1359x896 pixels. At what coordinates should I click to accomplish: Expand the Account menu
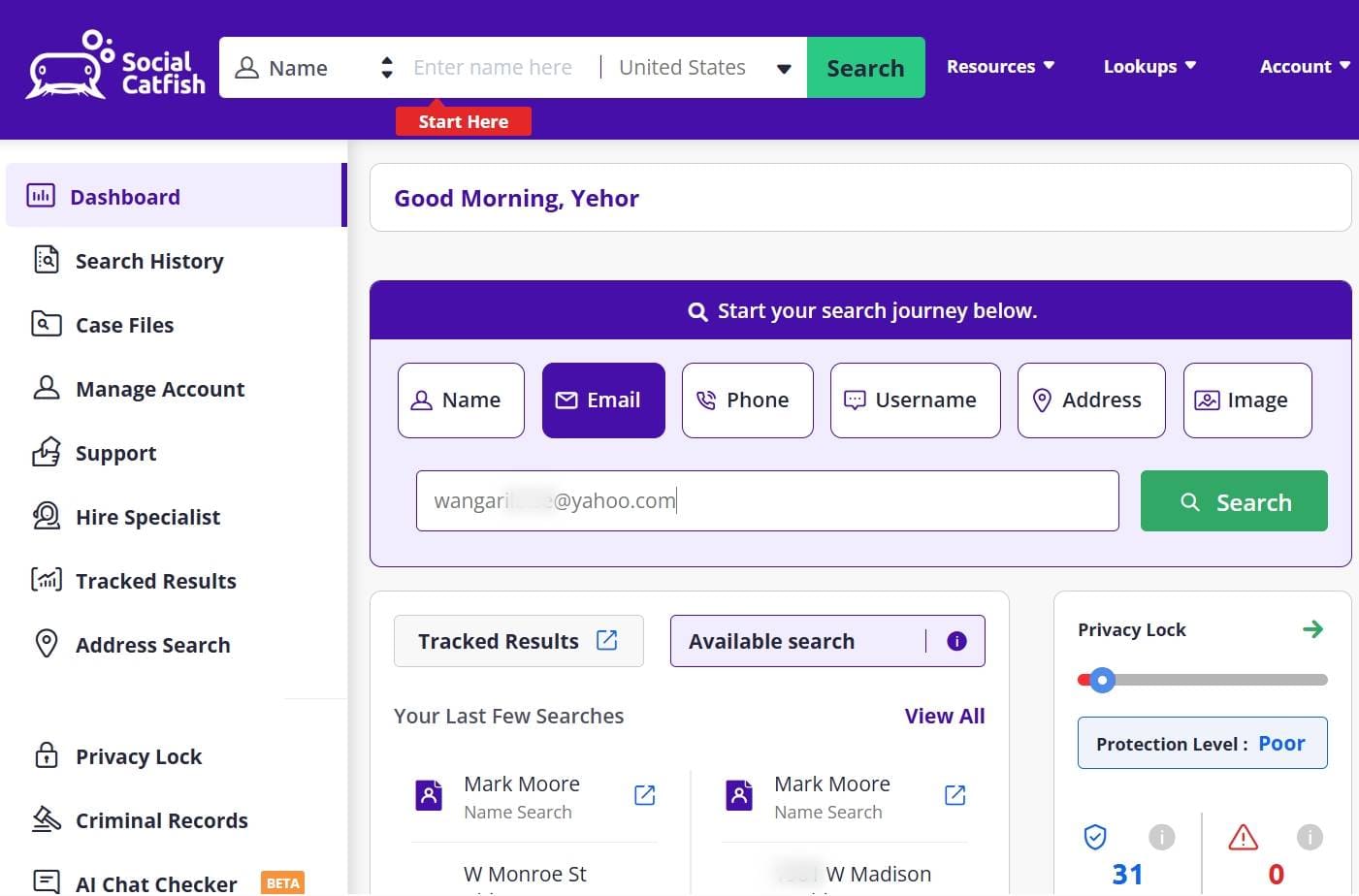pyautogui.click(x=1304, y=66)
